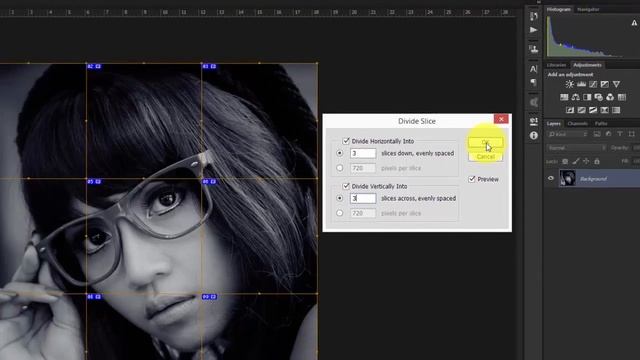640x360 pixels.
Task: Toggle lock all padlock icon
Action: 597,162
